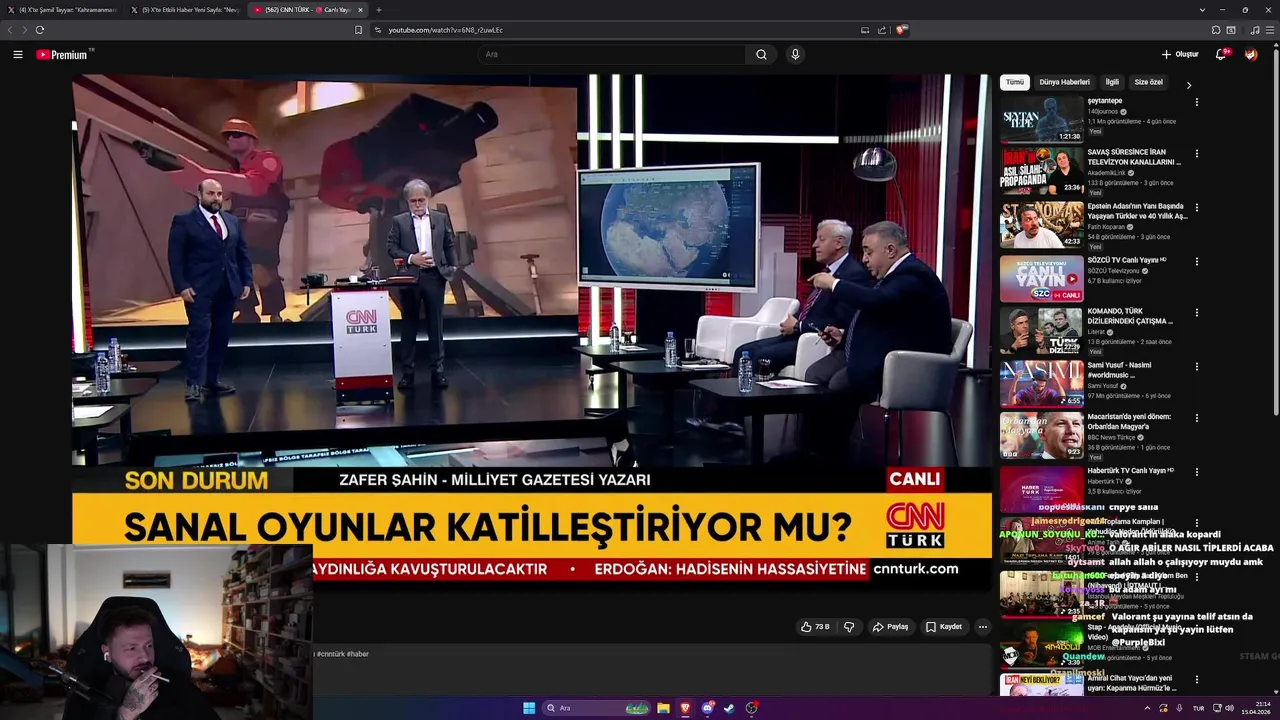Open Windows Start menu

click(x=529, y=708)
